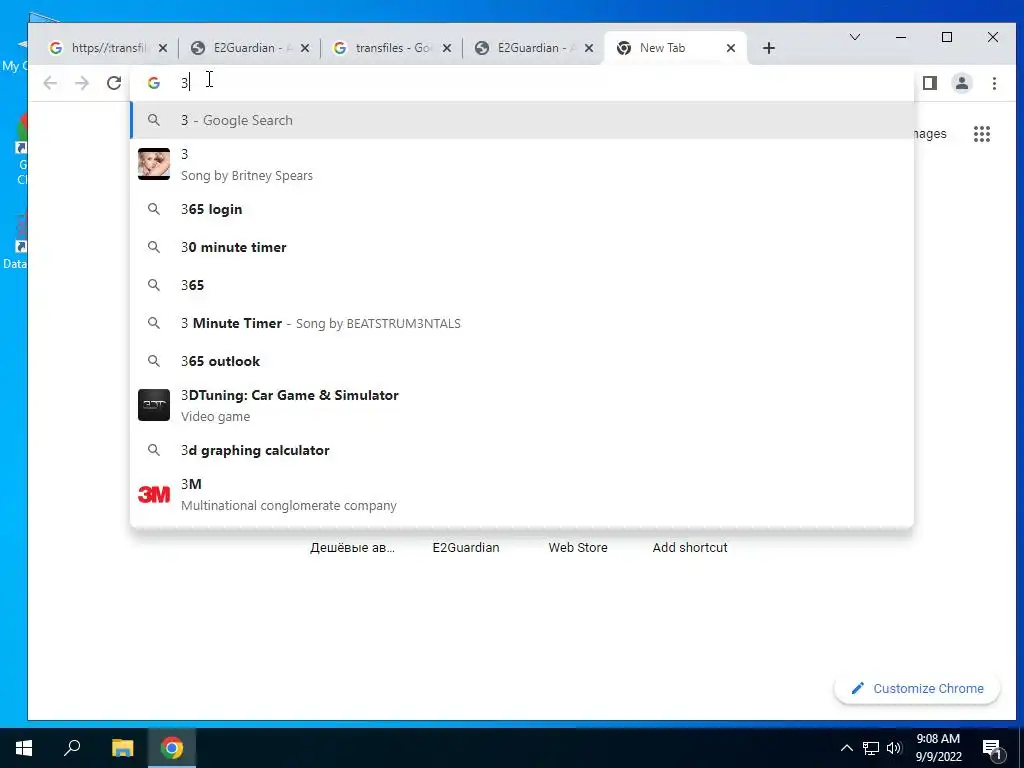The width and height of the screenshot is (1024, 768).
Task: Pick the '3d graphing calculator' suggestion
Action: 522,451
